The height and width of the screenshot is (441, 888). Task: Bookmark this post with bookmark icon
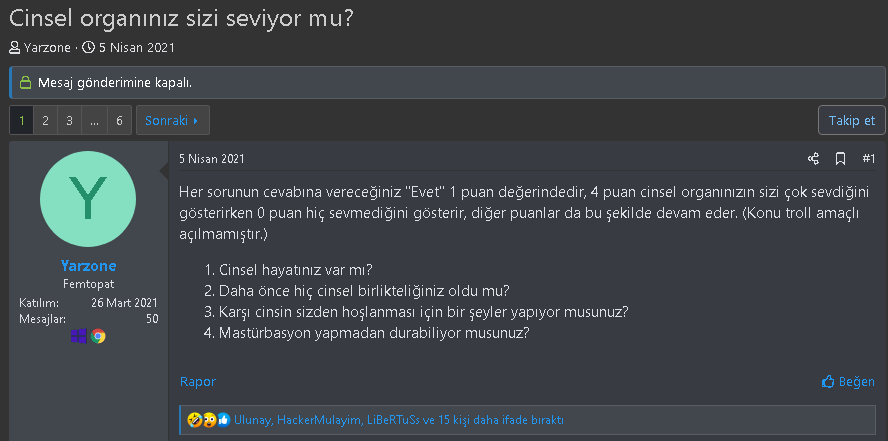tap(841, 159)
